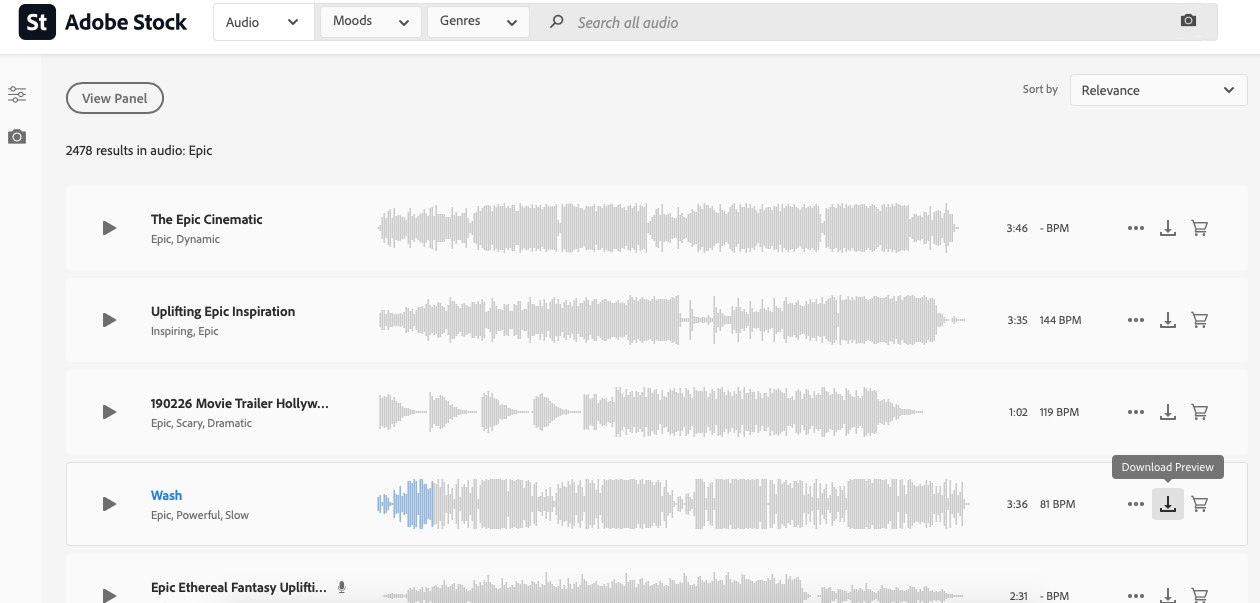The width and height of the screenshot is (1260, 603).
Task: Open Epic Ethereal Fantasy Uplifti... title
Action: coord(239,587)
